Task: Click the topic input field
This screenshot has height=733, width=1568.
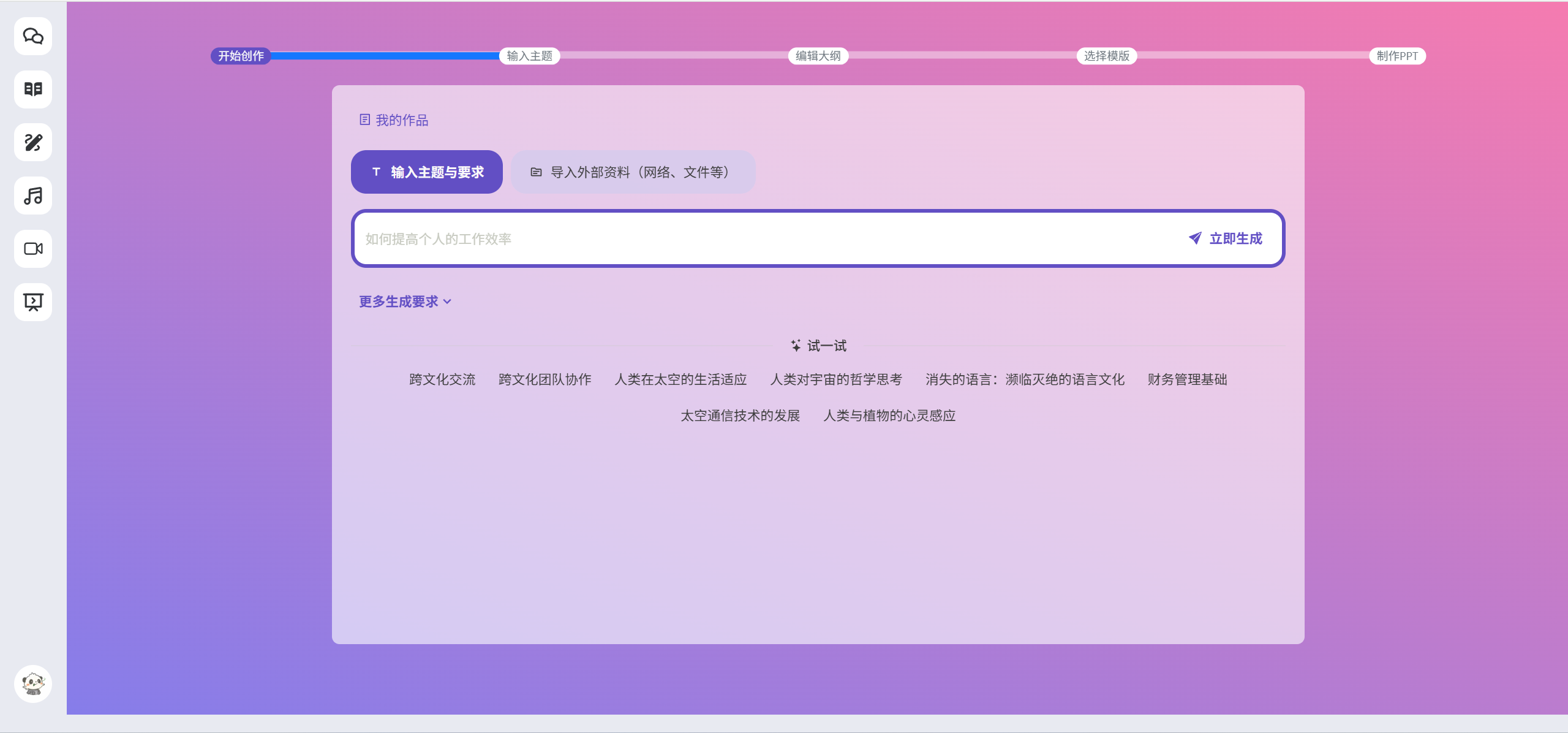Action: point(766,239)
